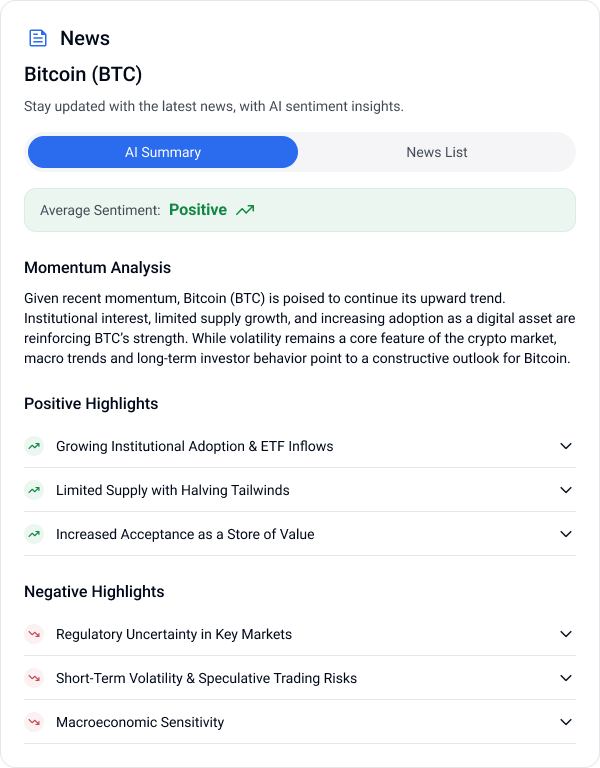Click red trend icon for Short-Term Volatility
Viewport: 600px width, 768px height.
click(34, 678)
